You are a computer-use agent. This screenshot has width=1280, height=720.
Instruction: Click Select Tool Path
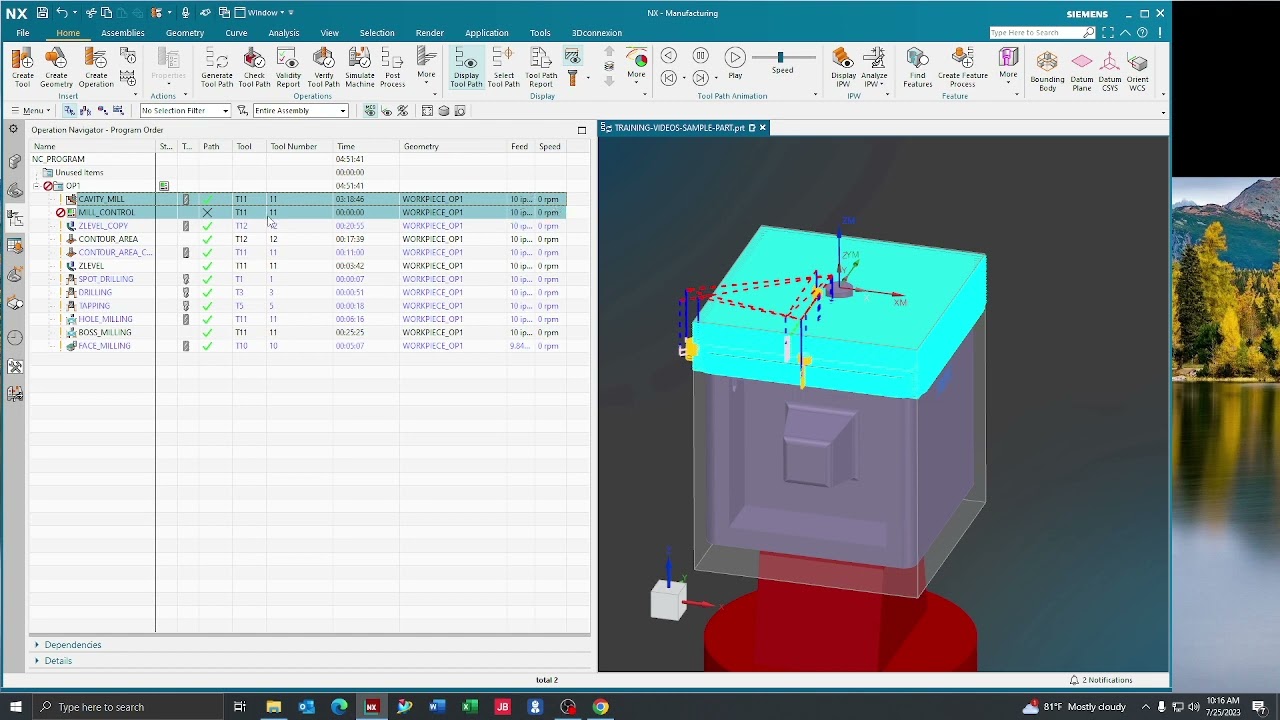504,67
